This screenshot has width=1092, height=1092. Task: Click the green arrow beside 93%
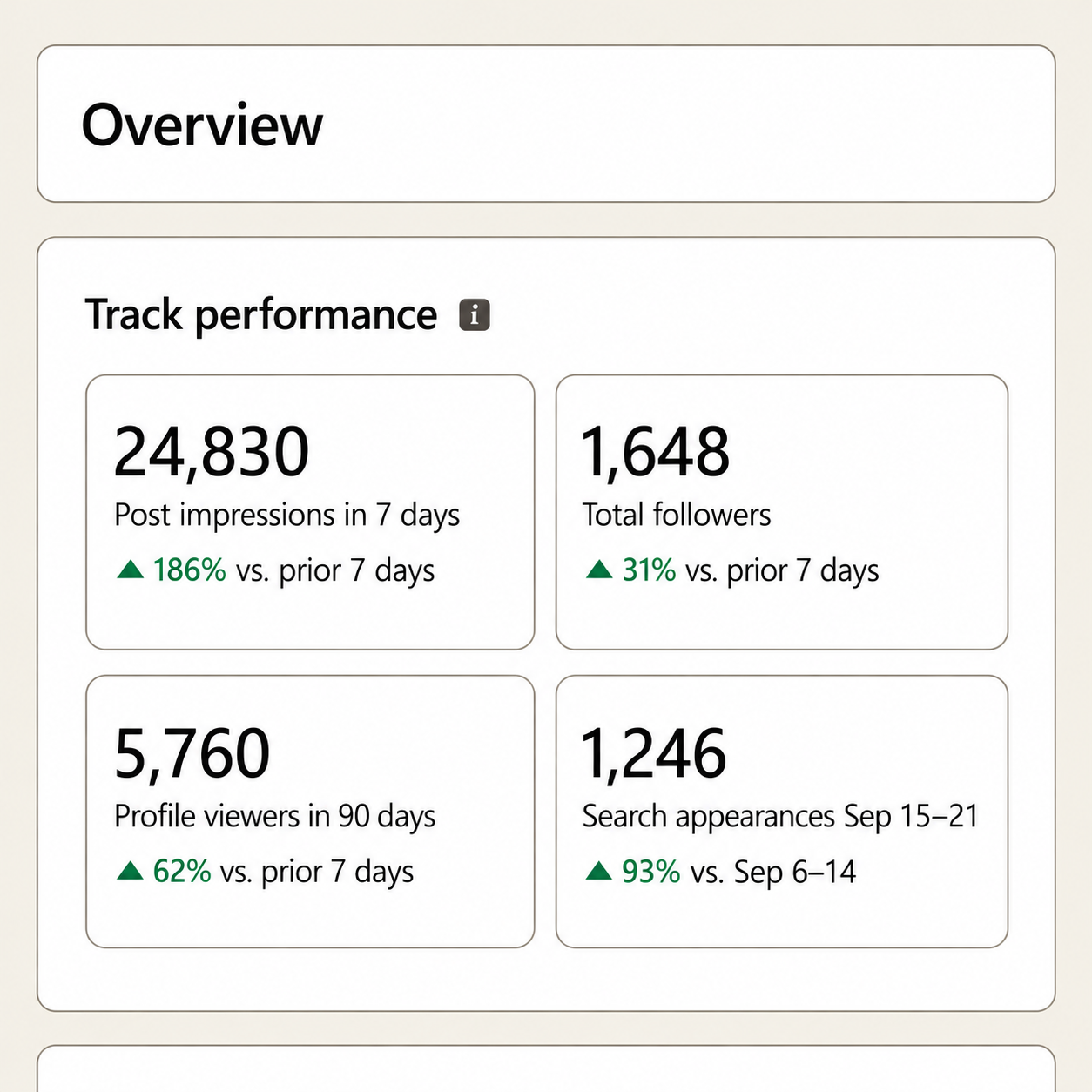tap(599, 870)
